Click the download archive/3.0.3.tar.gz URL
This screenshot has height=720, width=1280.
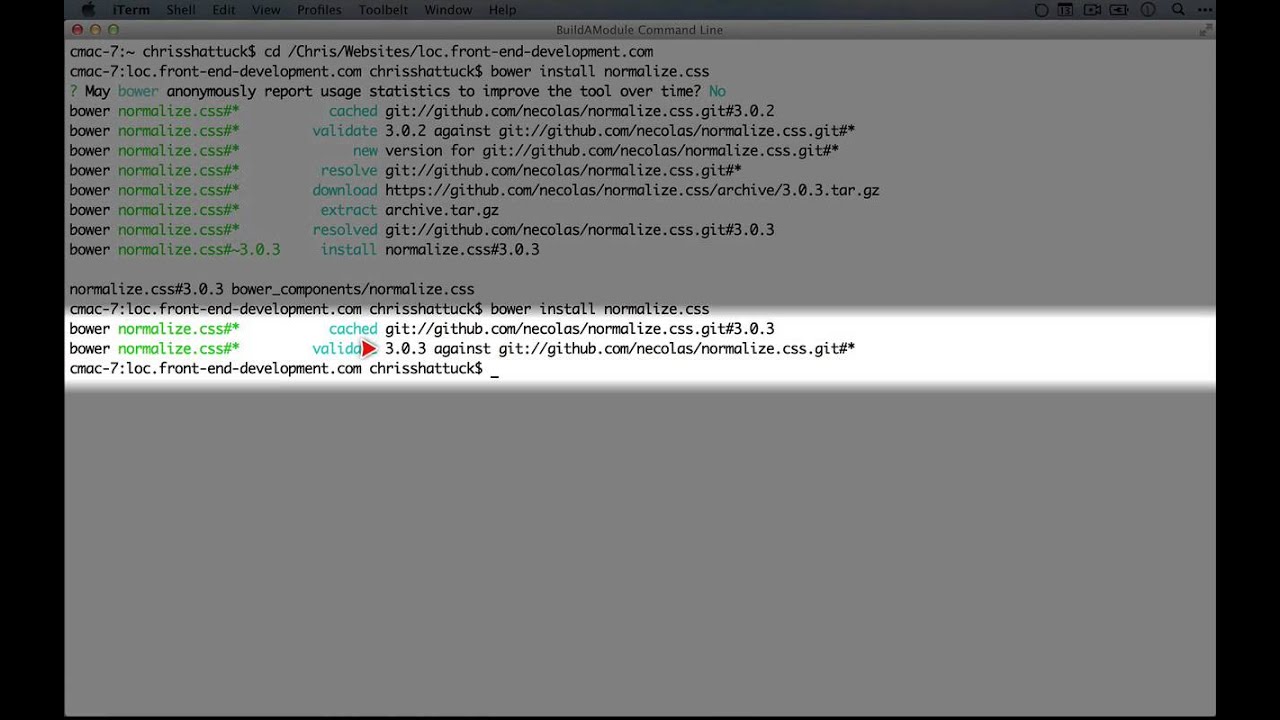632,190
